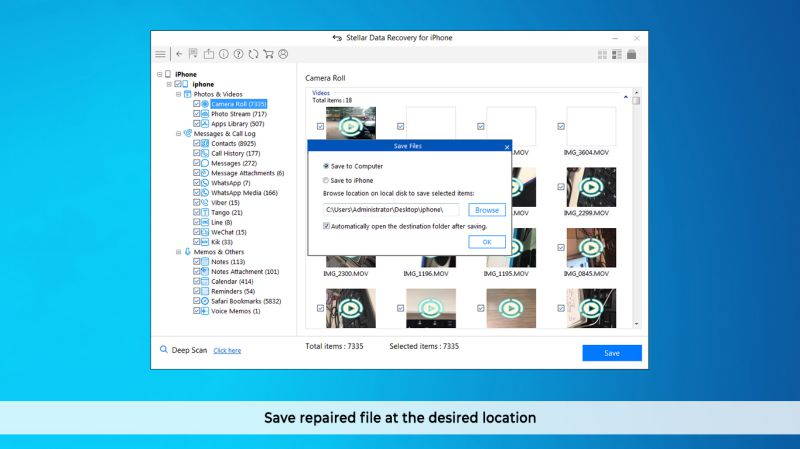The width and height of the screenshot is (800, 449).
Task: Open the hamburger menu in the toolbar
Action: click(x=160, y=54)
